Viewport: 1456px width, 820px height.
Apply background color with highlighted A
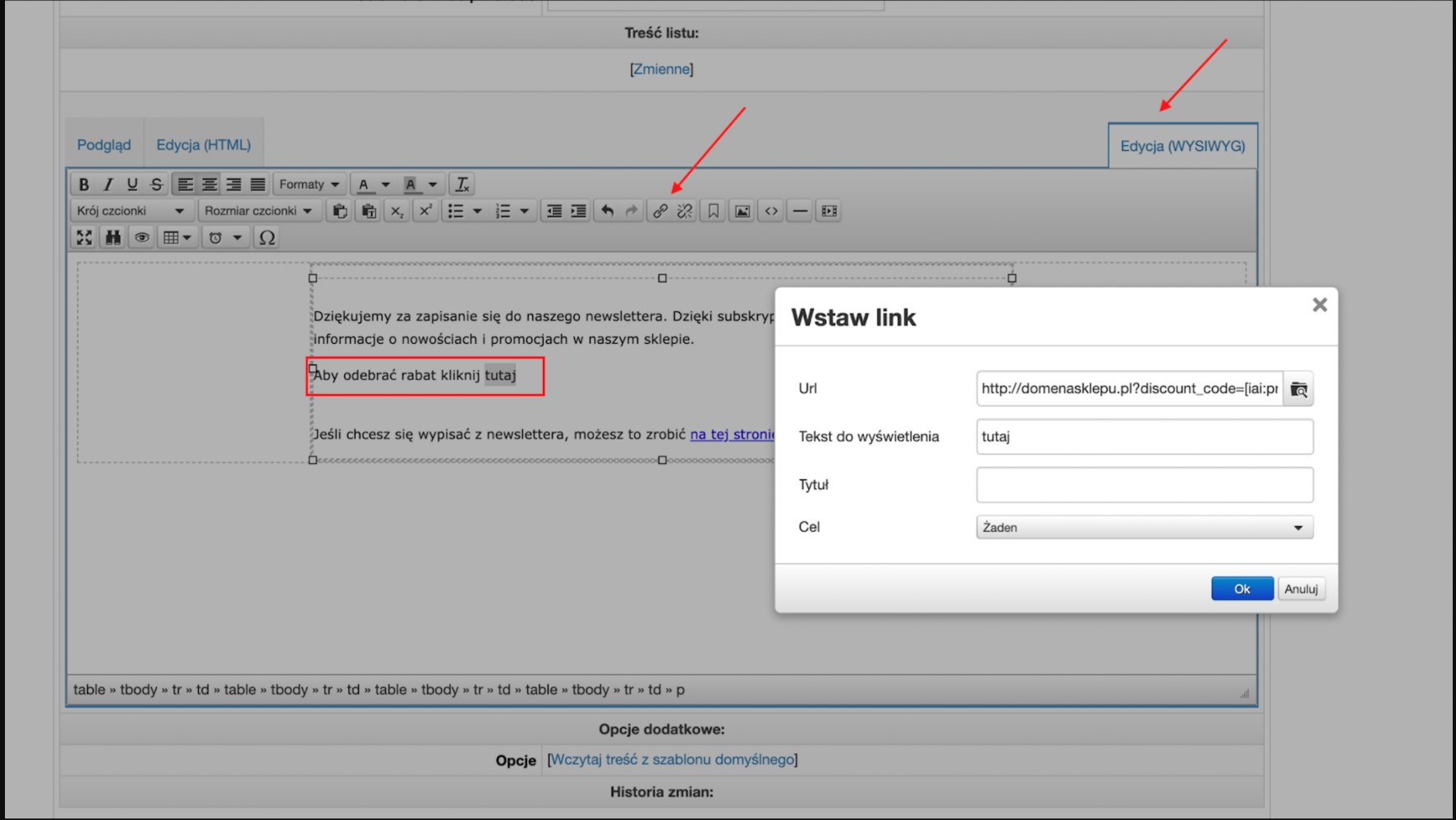[411, 185]
